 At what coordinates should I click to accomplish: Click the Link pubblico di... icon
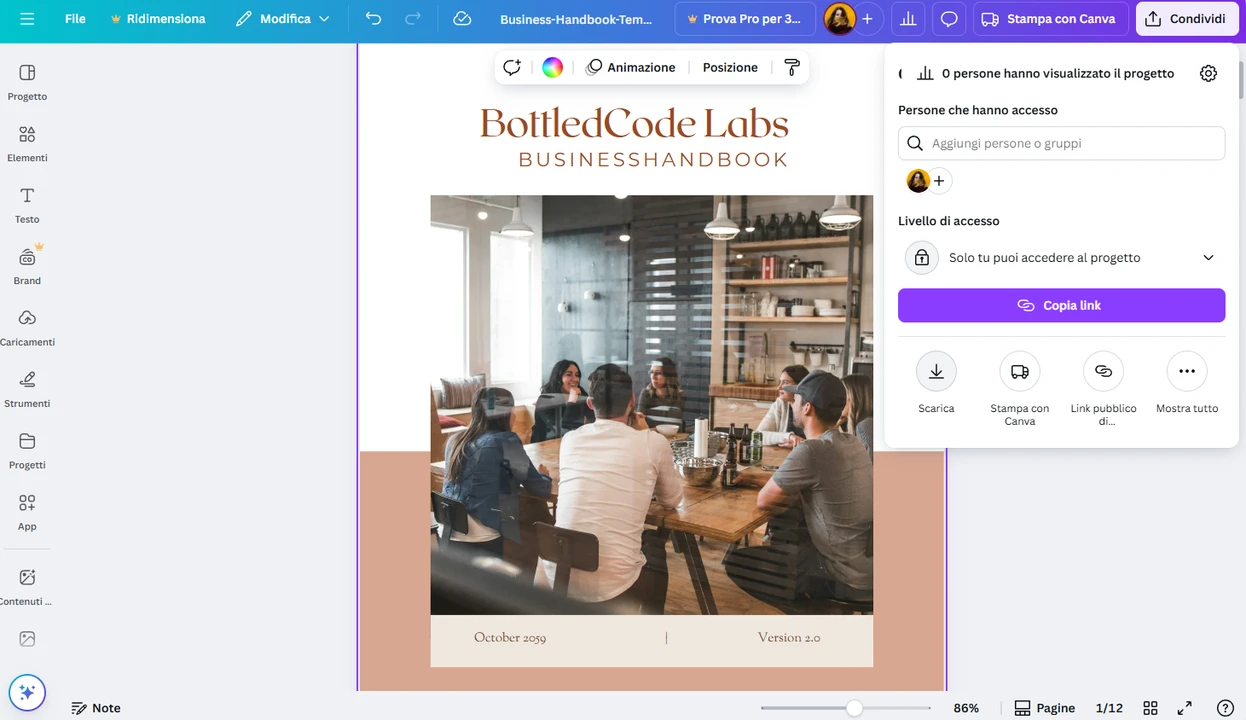point(1103,371)
